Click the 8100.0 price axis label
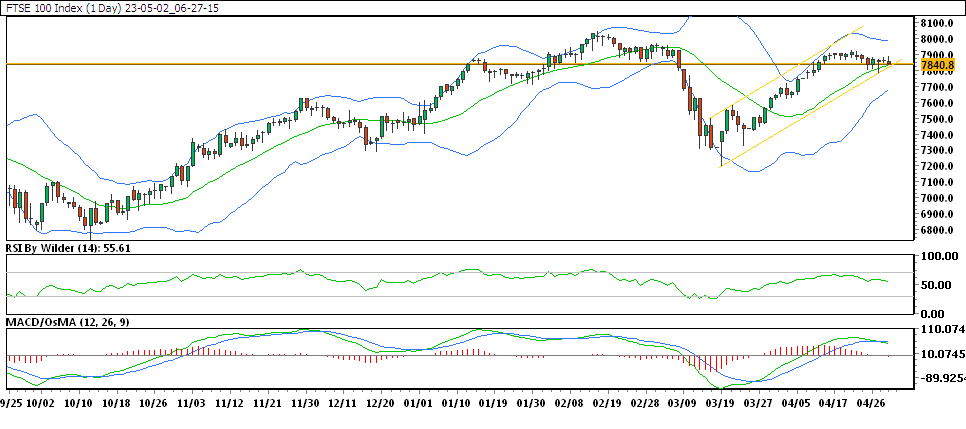 click(937, 23)
